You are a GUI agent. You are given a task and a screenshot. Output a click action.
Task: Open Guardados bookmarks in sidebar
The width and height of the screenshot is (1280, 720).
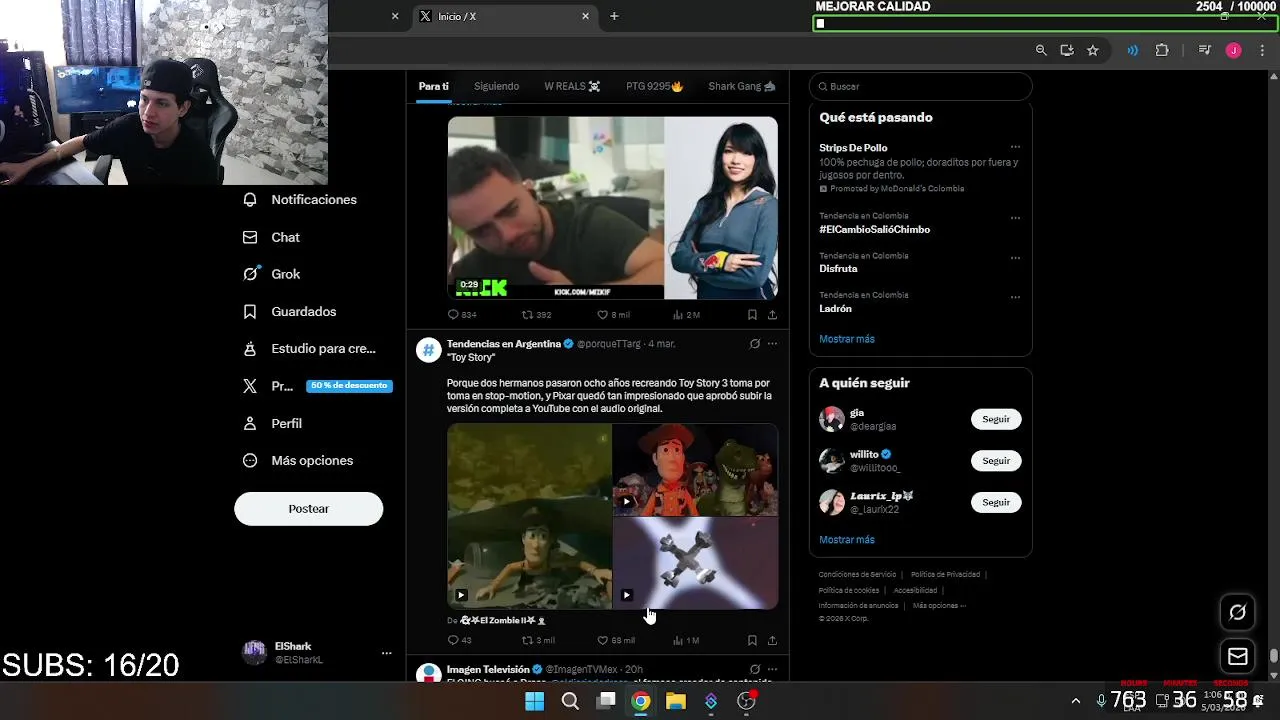[x=290, y=312]
